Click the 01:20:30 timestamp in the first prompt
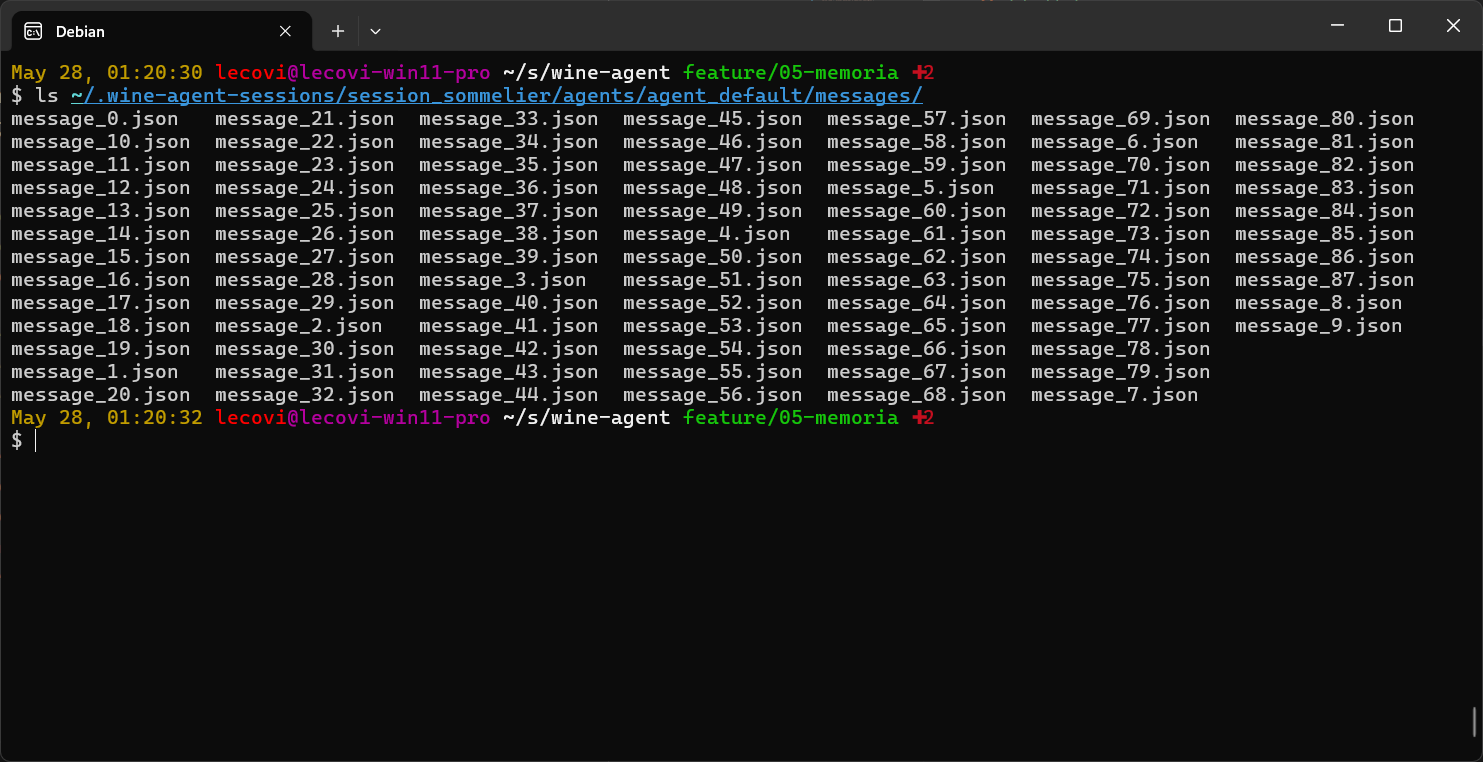Viewport: 1483px width, 762px height. pyautogui.click(x=155, y=73)
